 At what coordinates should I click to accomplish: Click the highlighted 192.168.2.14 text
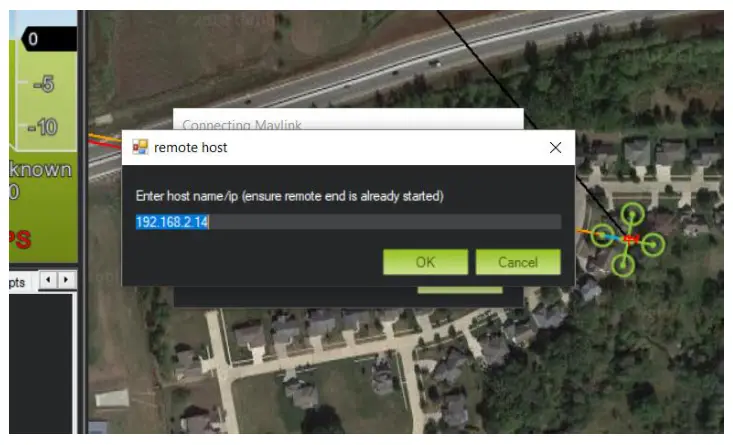coord(172,222)
